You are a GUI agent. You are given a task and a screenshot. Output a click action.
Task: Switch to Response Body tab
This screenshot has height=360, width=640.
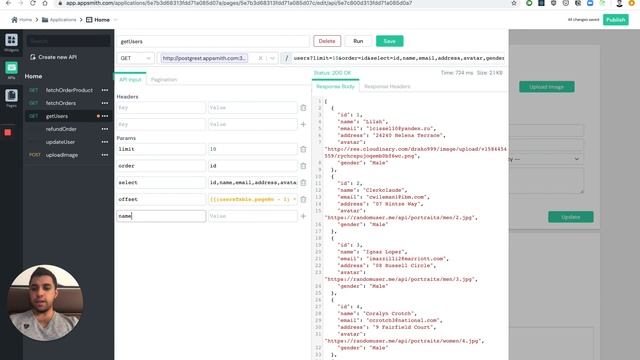[x=335, y=87]
